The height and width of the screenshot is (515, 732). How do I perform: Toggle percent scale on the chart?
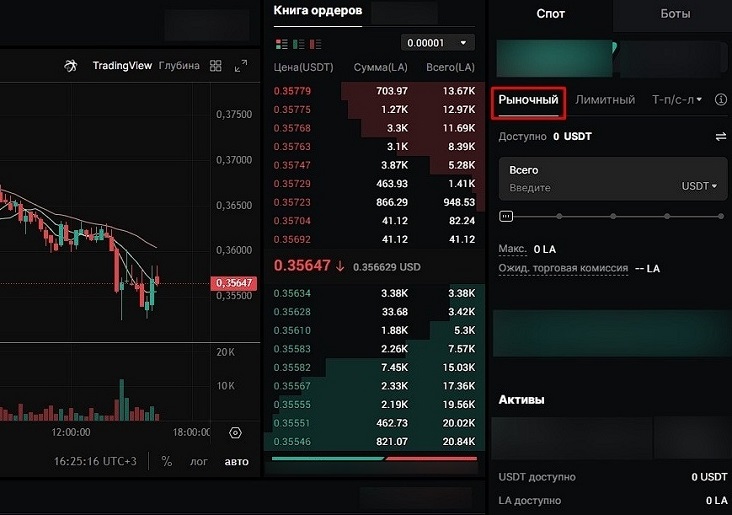[167, 461]
